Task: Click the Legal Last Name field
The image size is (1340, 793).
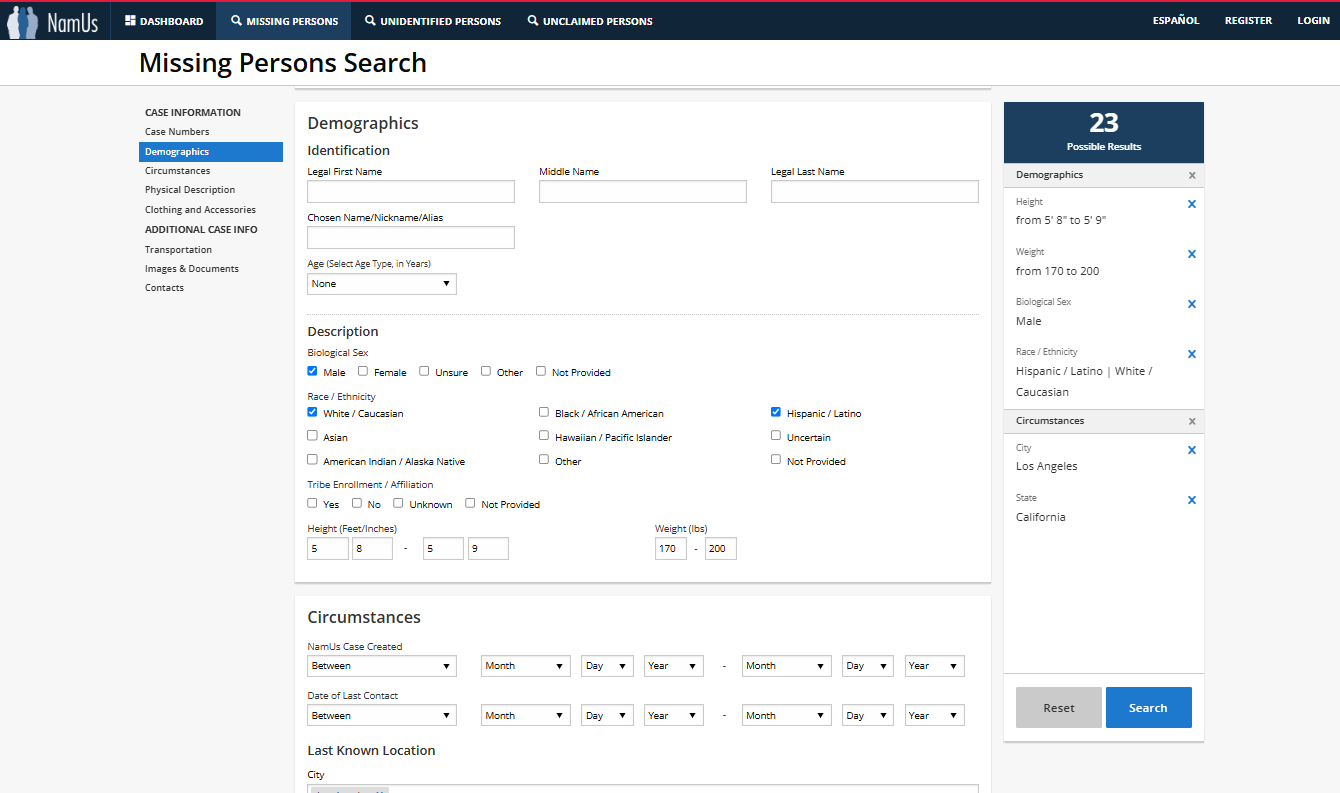Action: point(875,192)
